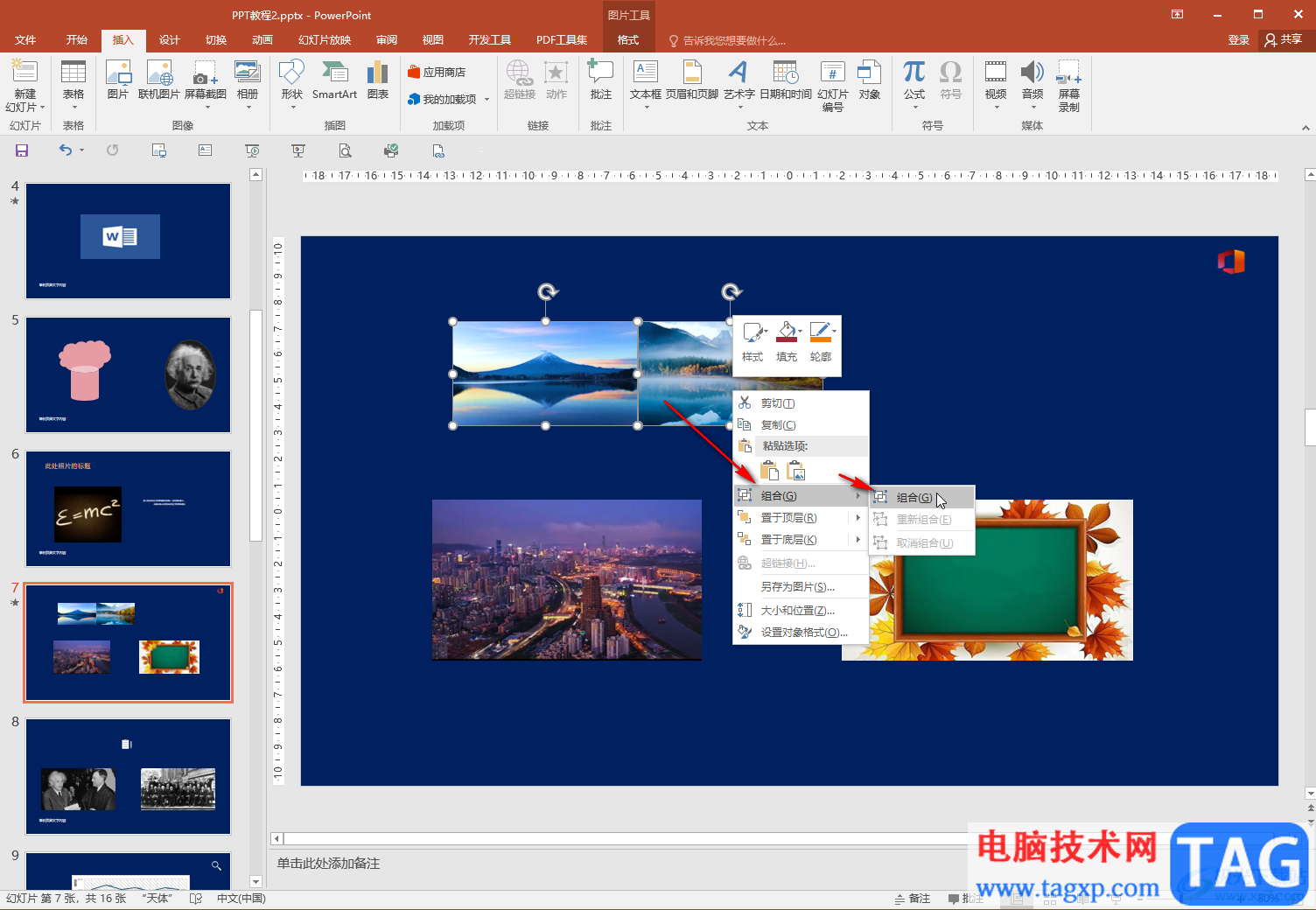The width and height of the screenshot is (1316, 910).
Task: Select slide 6 thumbnail with E=mc²
Action: point(128,508)
